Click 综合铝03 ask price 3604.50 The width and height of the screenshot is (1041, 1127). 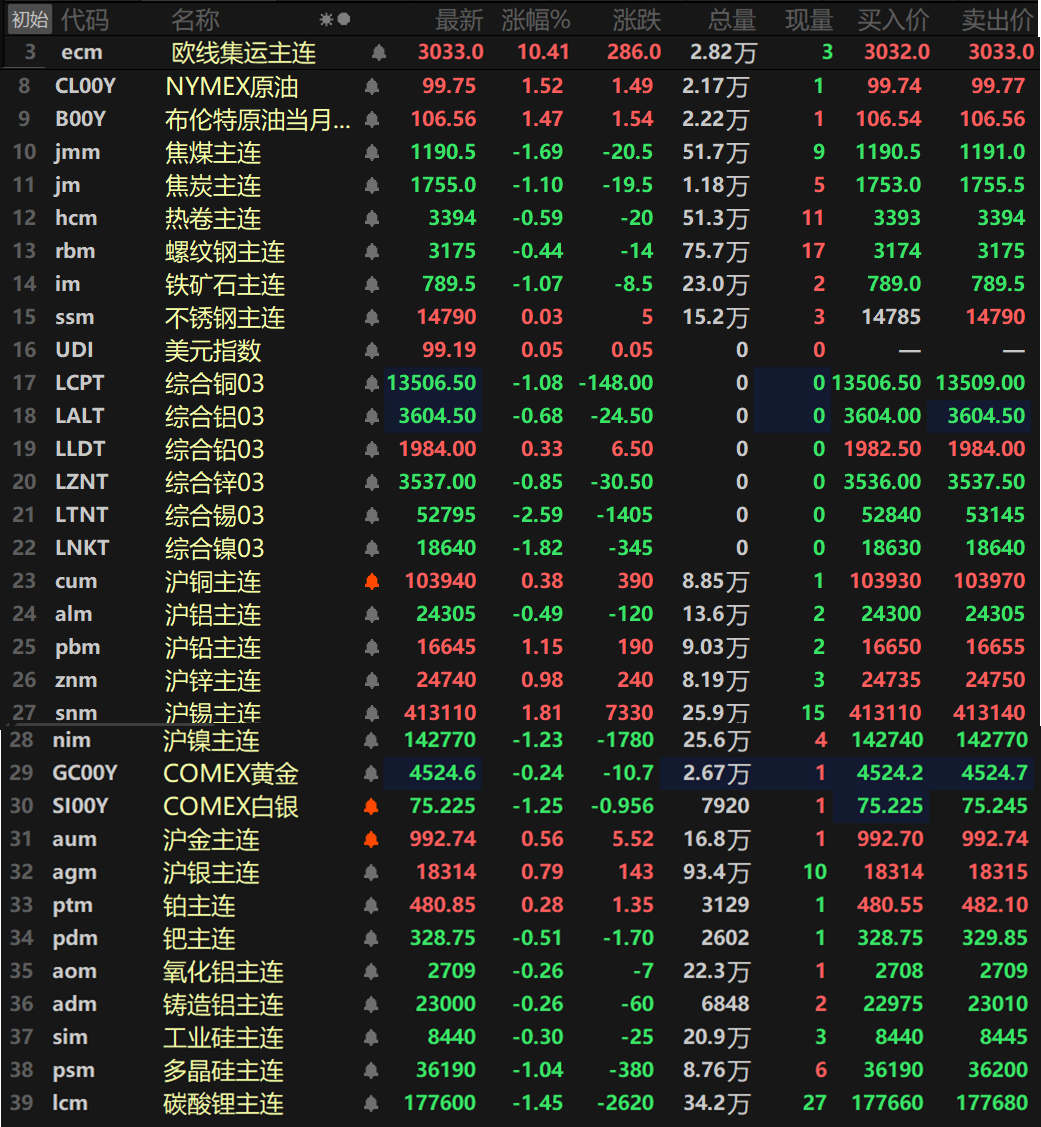986,416
